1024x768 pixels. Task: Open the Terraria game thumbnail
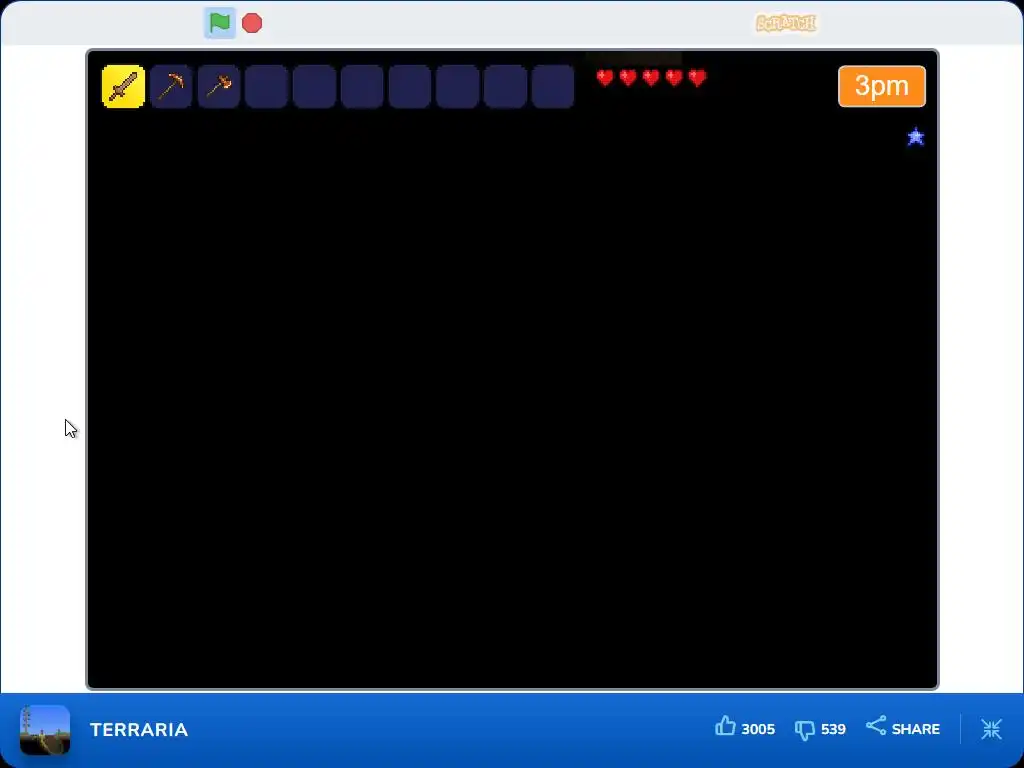point(45,729)
